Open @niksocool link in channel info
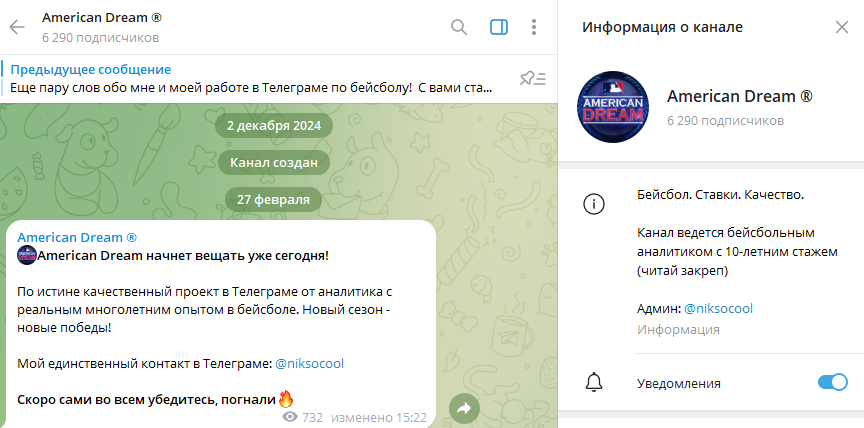 click(718, 308)
